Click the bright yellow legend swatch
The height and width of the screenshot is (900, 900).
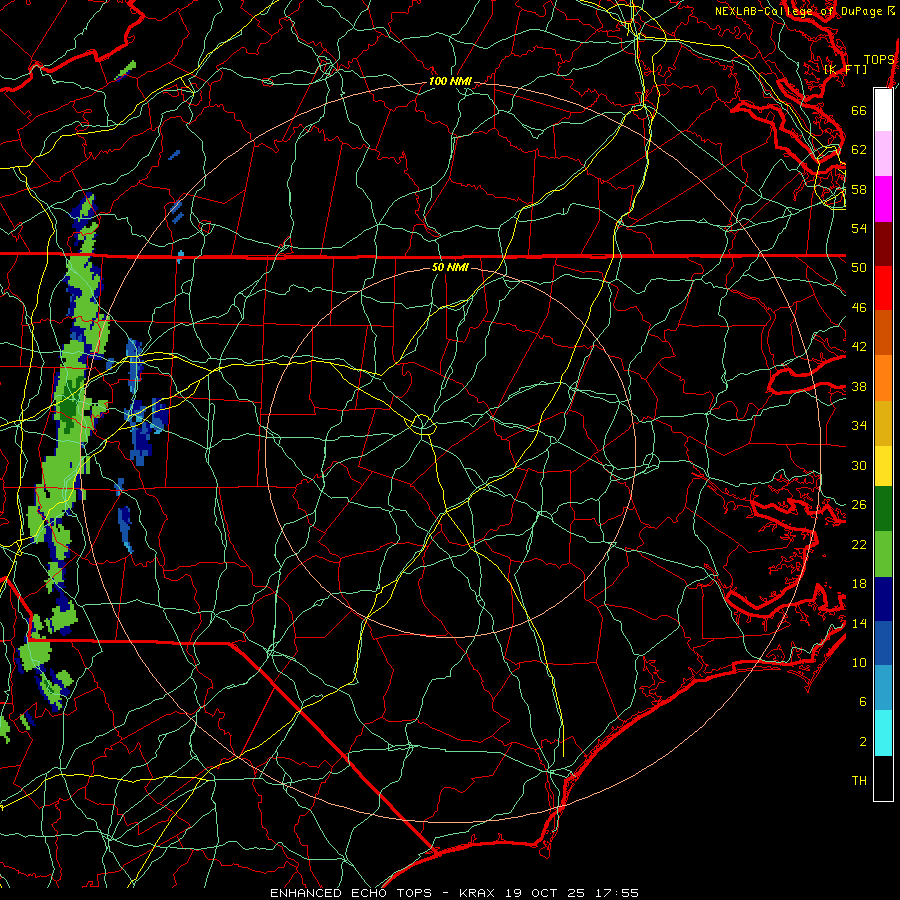883,465
